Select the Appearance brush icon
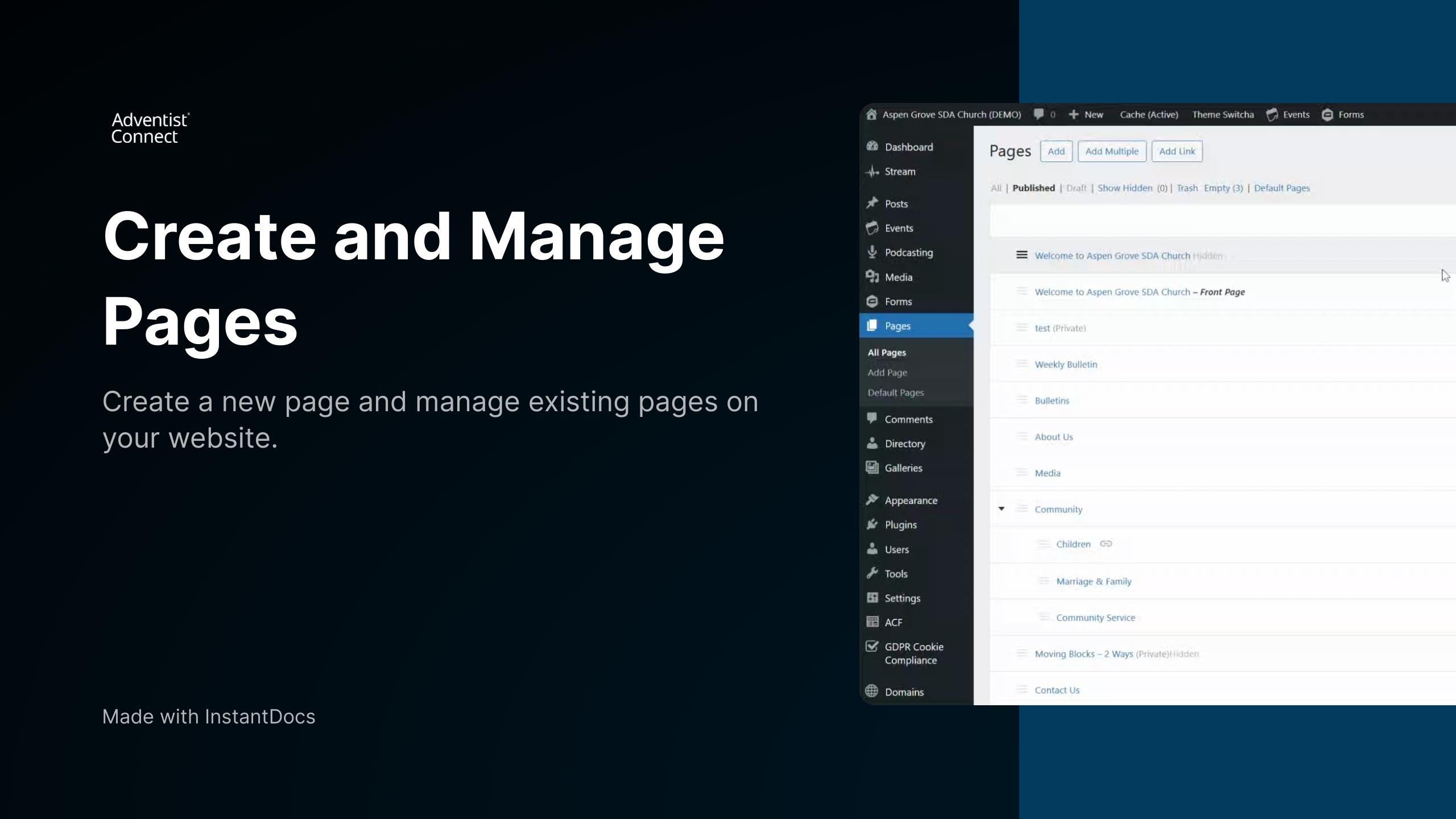 [x=873, y=500]
